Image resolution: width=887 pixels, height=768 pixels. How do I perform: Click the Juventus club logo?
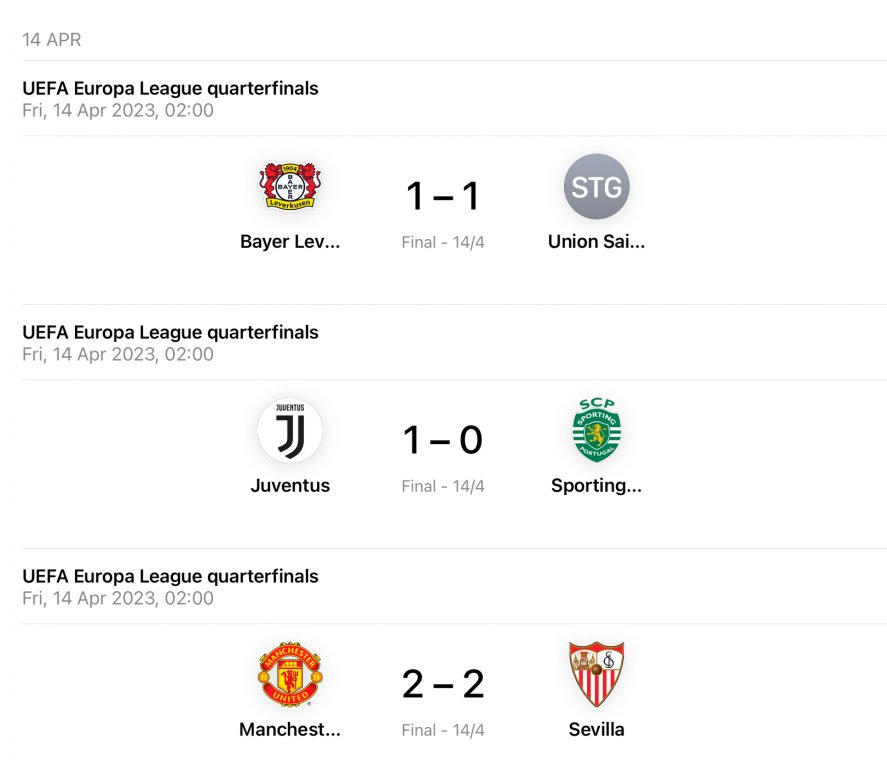pyautogui.click(x=290, y=430)
